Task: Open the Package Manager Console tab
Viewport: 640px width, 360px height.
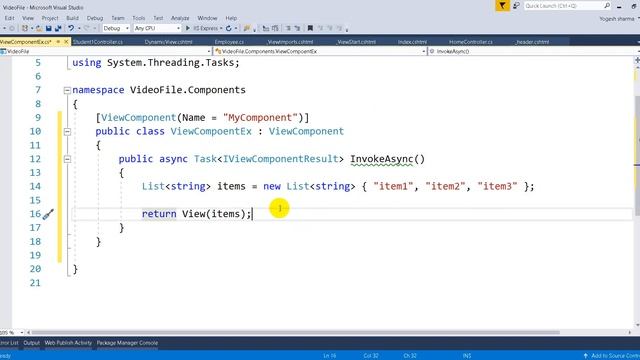Action: (127, 343)
